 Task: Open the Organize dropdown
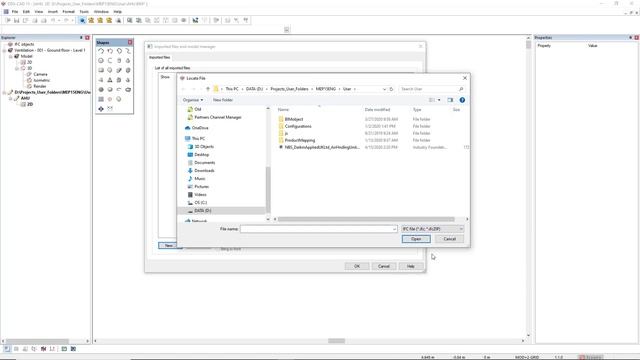click(193, 100)
